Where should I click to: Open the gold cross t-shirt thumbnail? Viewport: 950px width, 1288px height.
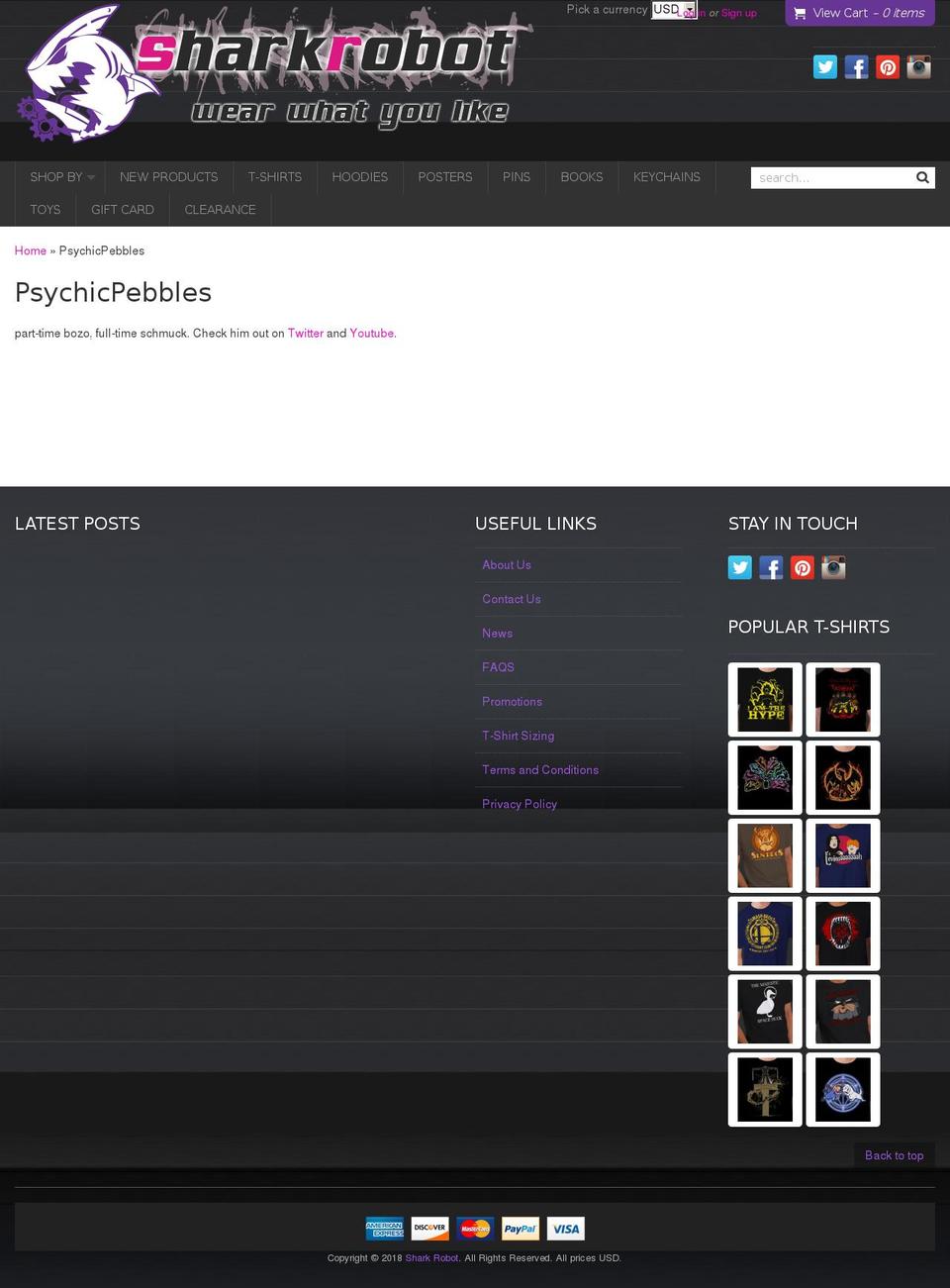(765, 1090)
